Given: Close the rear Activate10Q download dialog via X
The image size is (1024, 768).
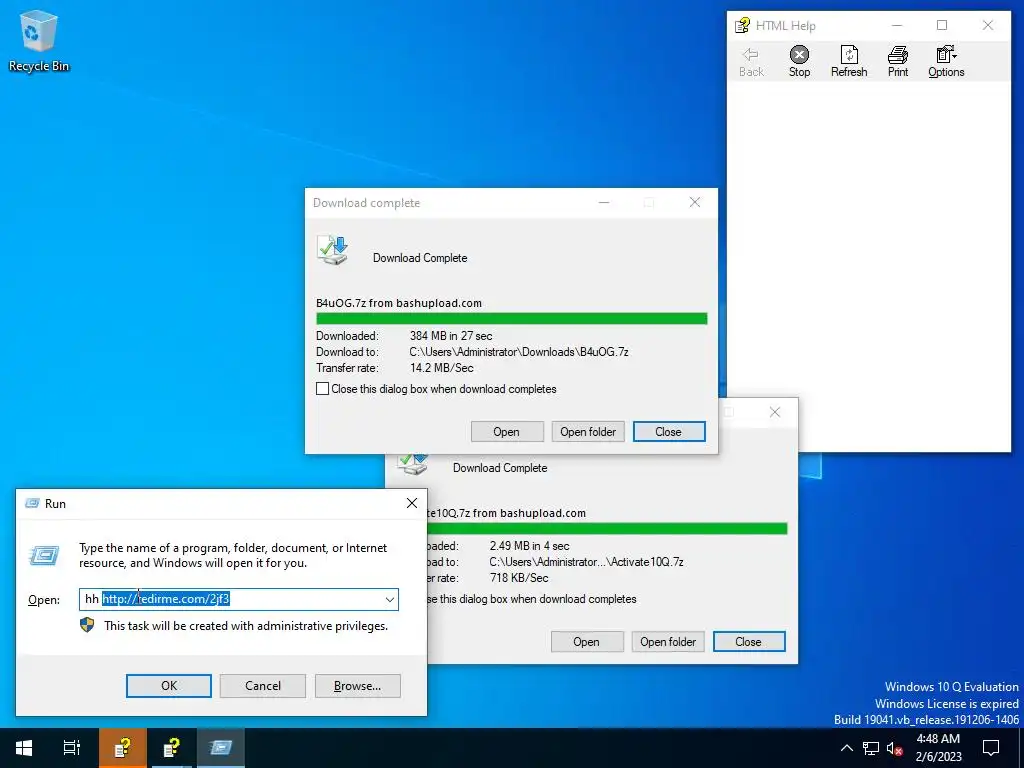Looking at the screenshot, I should pyautogui.click(x=775, y=412).
